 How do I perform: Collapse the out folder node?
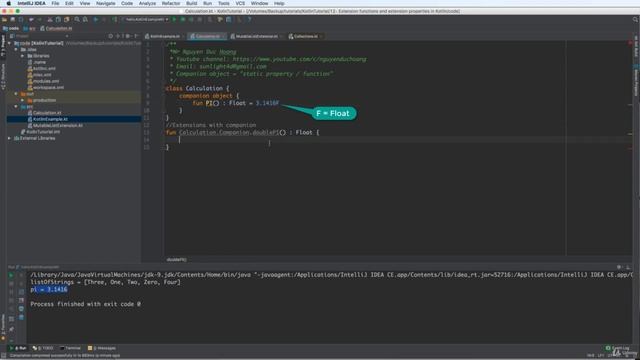click(16, 93)
